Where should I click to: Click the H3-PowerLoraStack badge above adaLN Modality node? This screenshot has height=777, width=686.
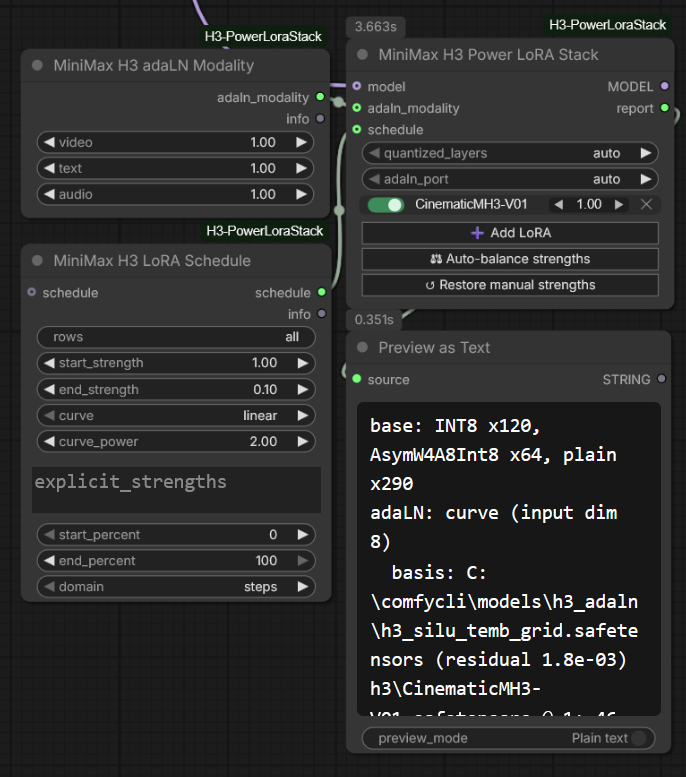pyautogui.click(x=263, y=36)
